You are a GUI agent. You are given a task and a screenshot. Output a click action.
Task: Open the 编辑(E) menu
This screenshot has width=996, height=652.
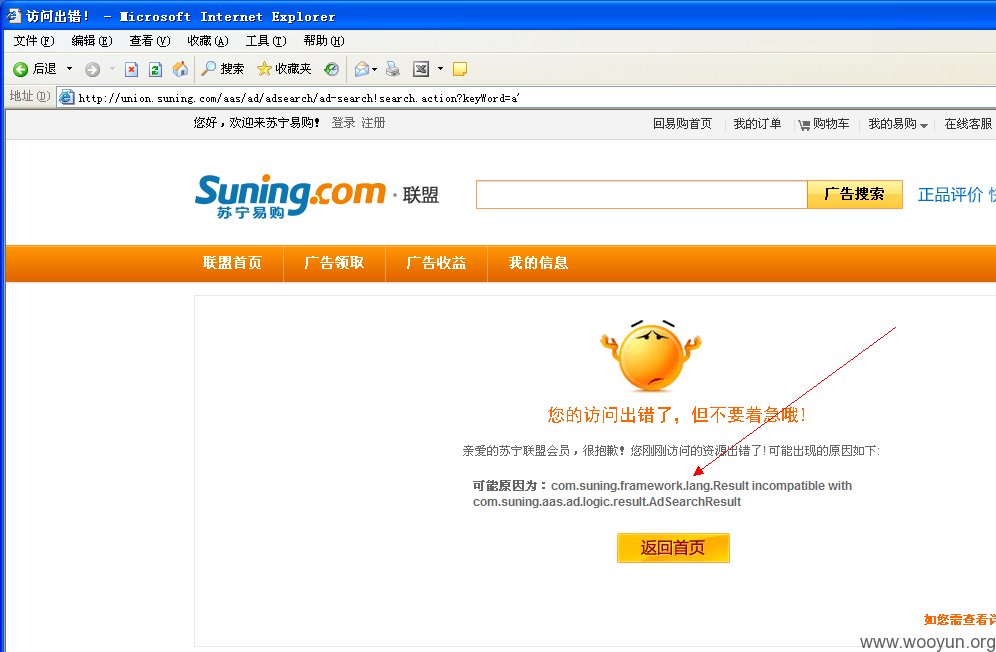pos(91,41)
